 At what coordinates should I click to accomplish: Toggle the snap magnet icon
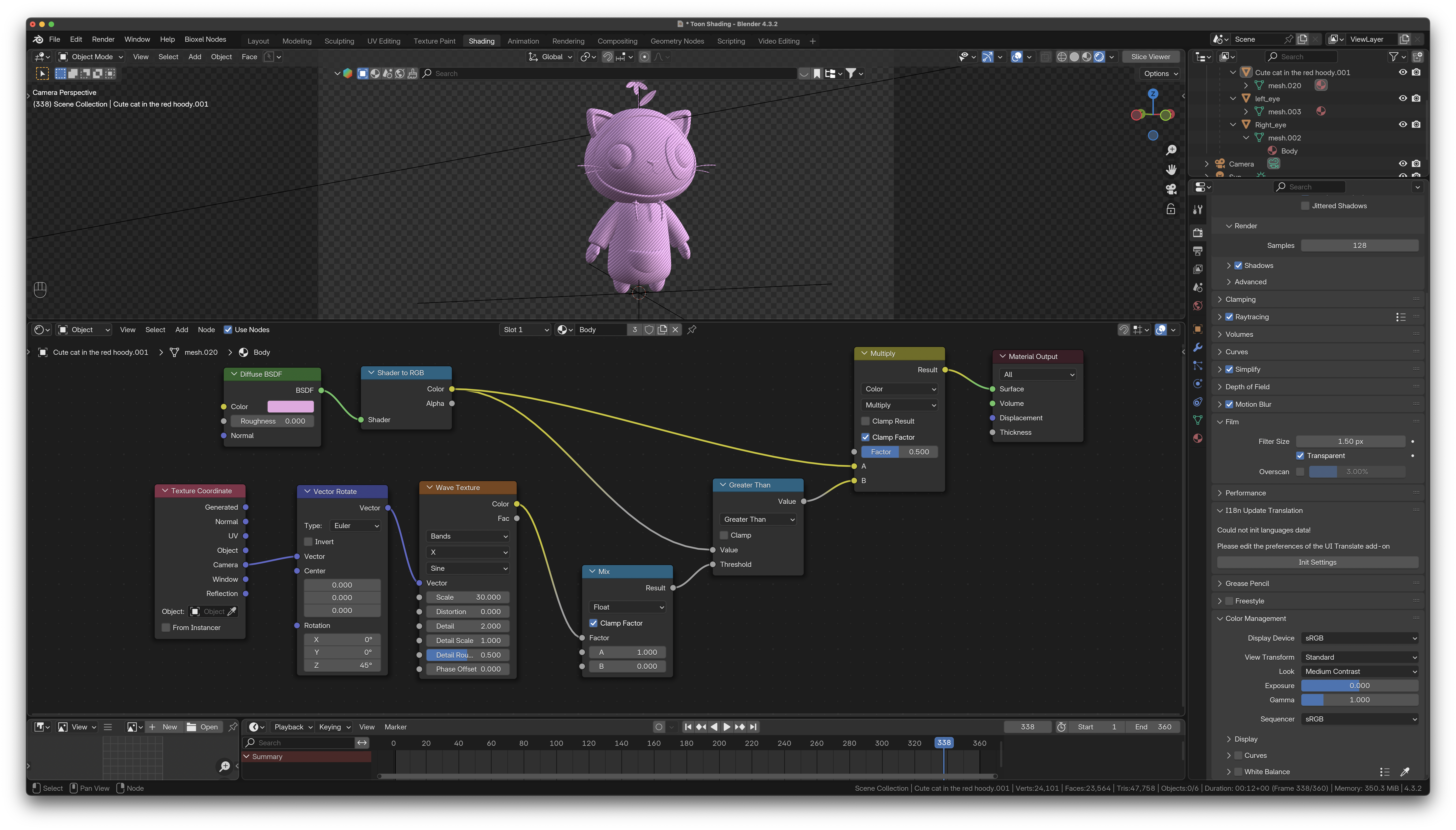point(608,57)
